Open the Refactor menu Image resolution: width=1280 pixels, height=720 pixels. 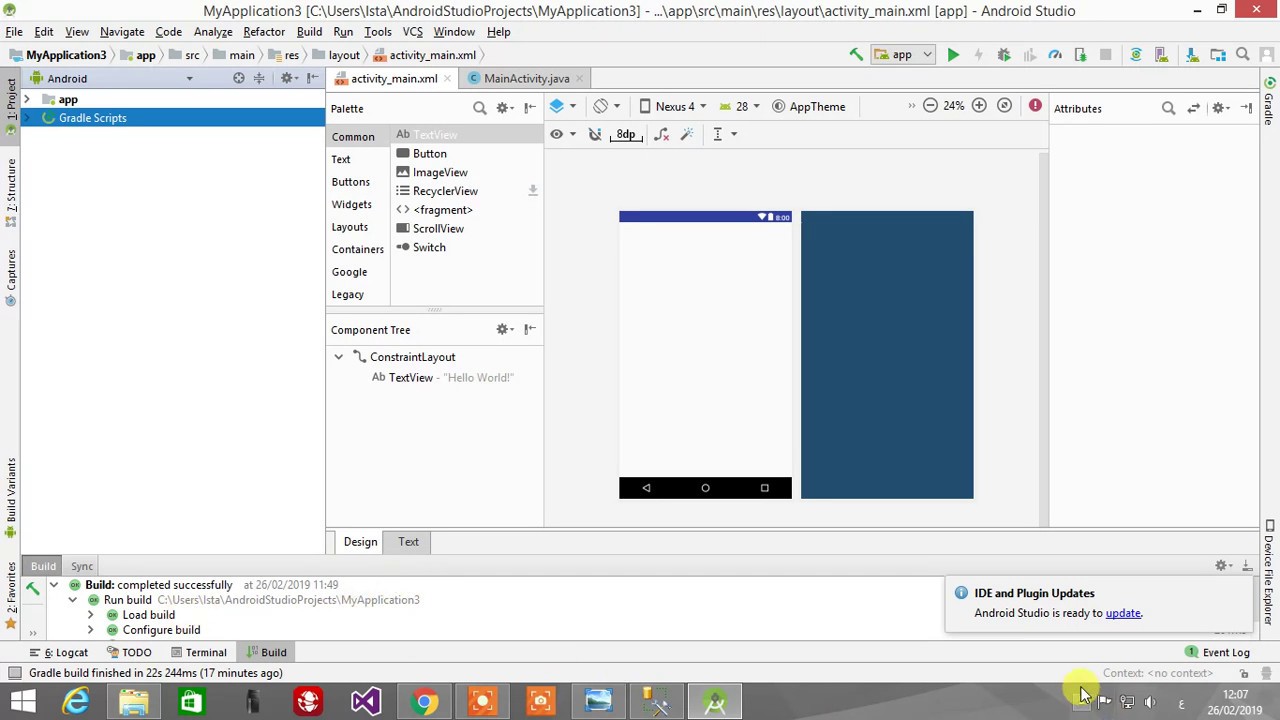[x=264, y=32]
